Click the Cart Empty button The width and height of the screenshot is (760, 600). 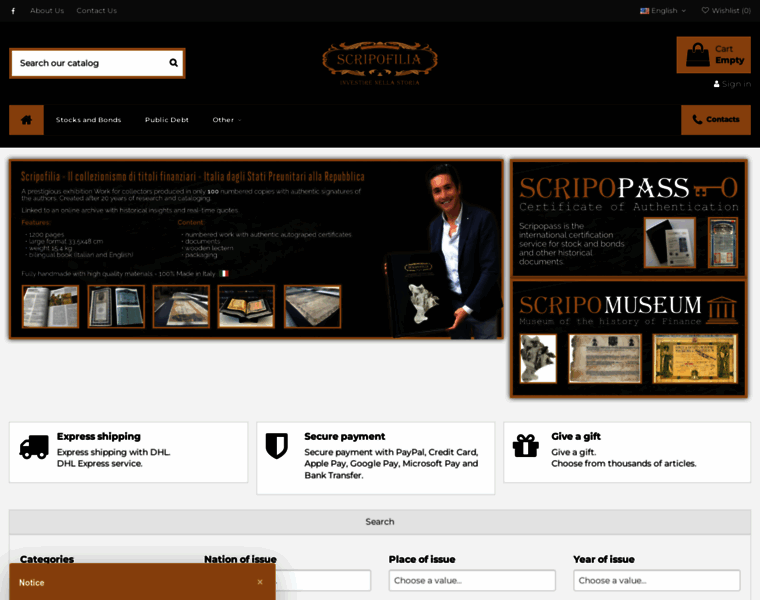tap(713, 55)
